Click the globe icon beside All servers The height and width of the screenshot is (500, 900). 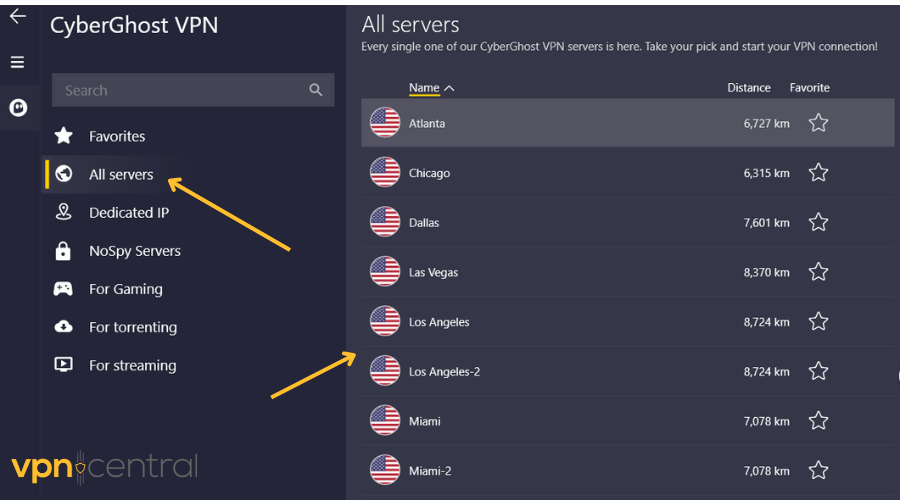pyautogui.click(x=64, y=173)
